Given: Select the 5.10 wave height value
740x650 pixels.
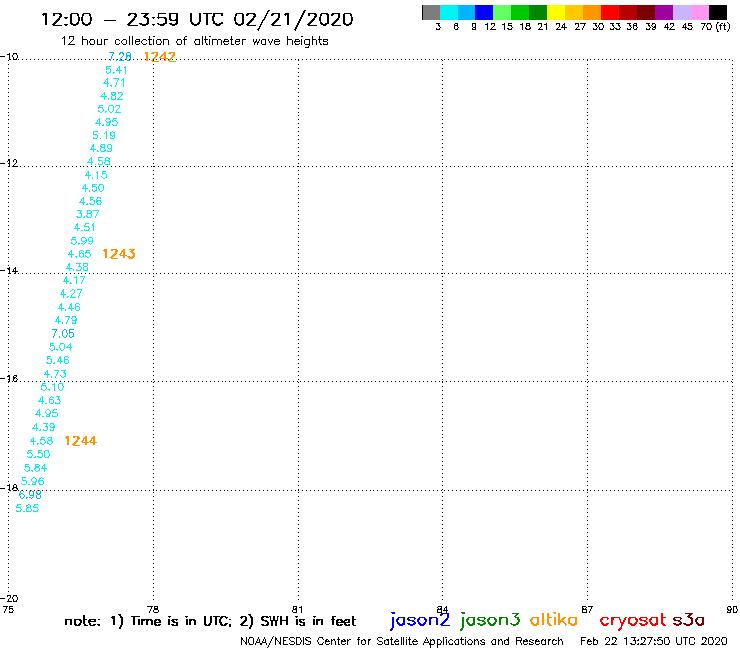Looking at the screenshot, I should click(x=52, y=387).
